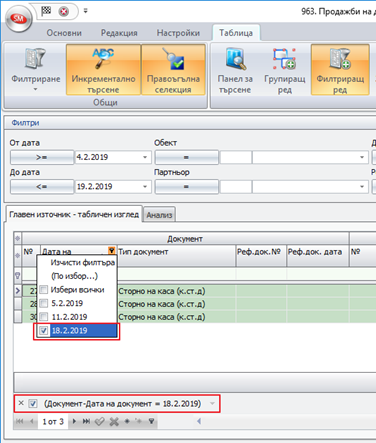Open the SM application menu button
Viewport: 376px width, 443px height.
19,18
